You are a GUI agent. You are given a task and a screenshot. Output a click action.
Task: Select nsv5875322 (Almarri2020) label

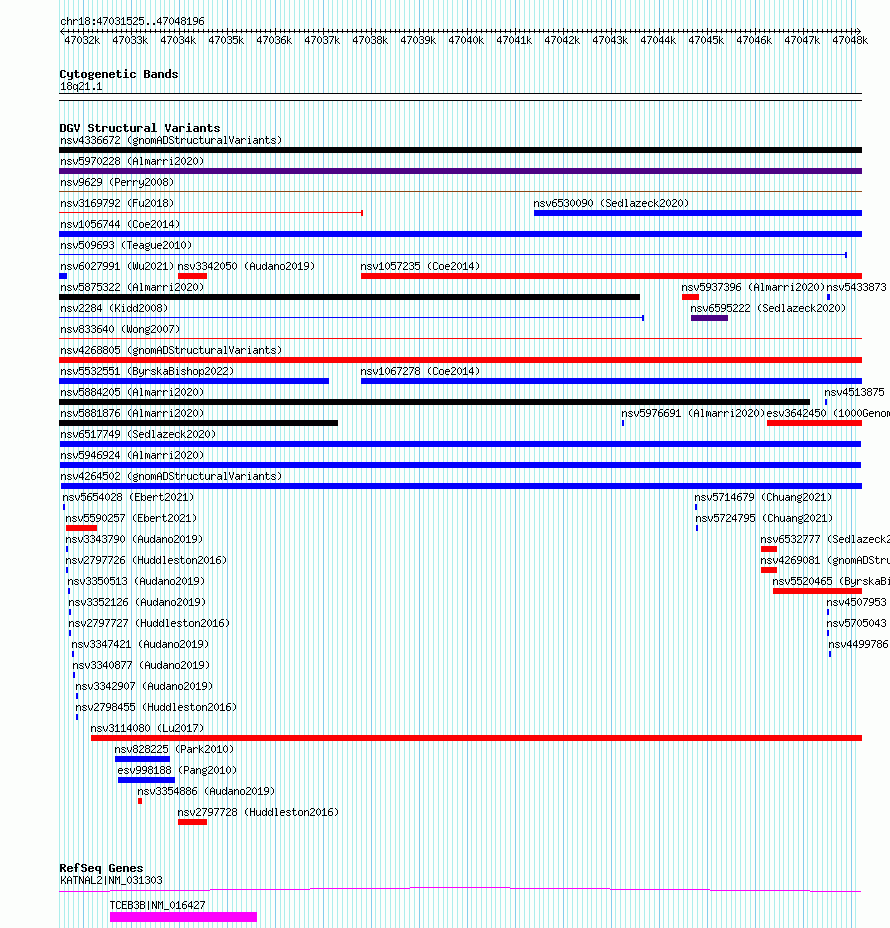pos(132,287)
